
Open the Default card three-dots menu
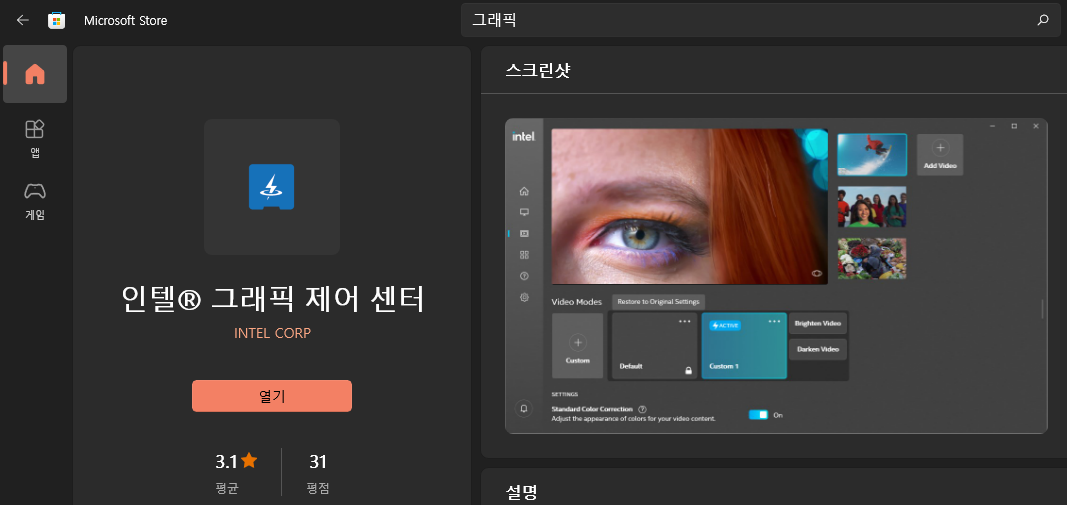coord(685,321)
